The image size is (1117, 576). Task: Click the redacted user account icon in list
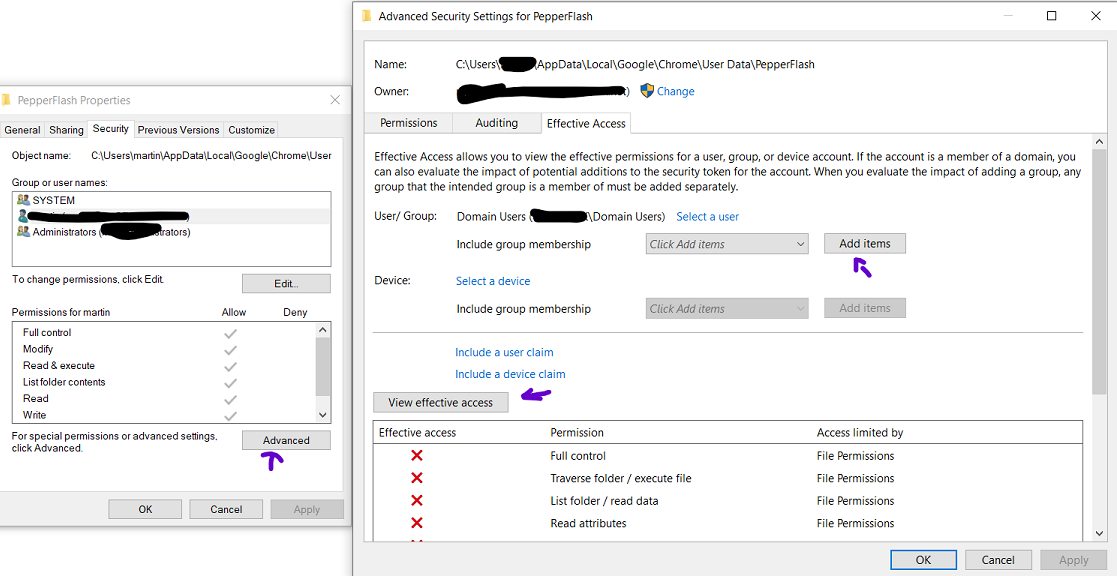(x=23, y=216)
